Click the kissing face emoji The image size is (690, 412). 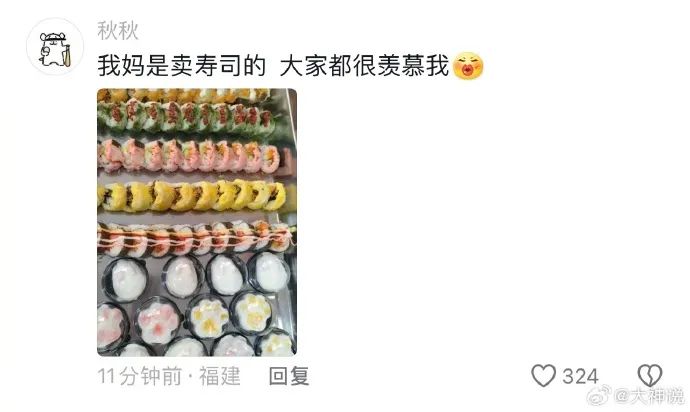pos(468,66)
